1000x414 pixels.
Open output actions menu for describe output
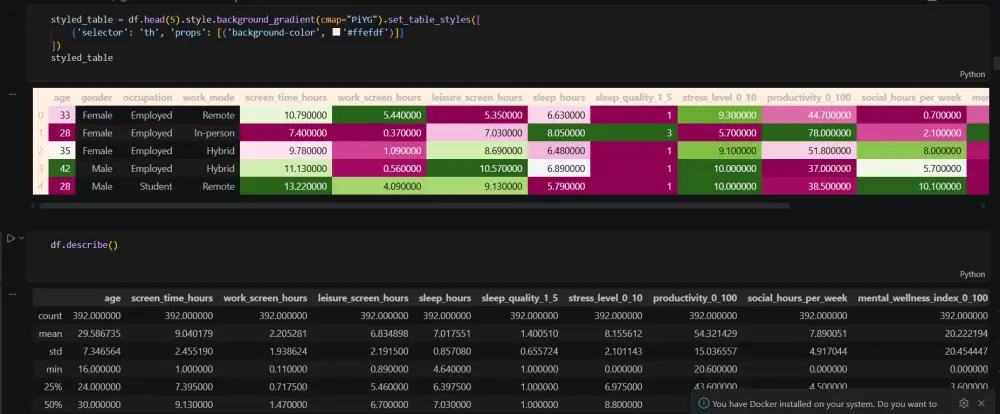[x=12, y=294]
